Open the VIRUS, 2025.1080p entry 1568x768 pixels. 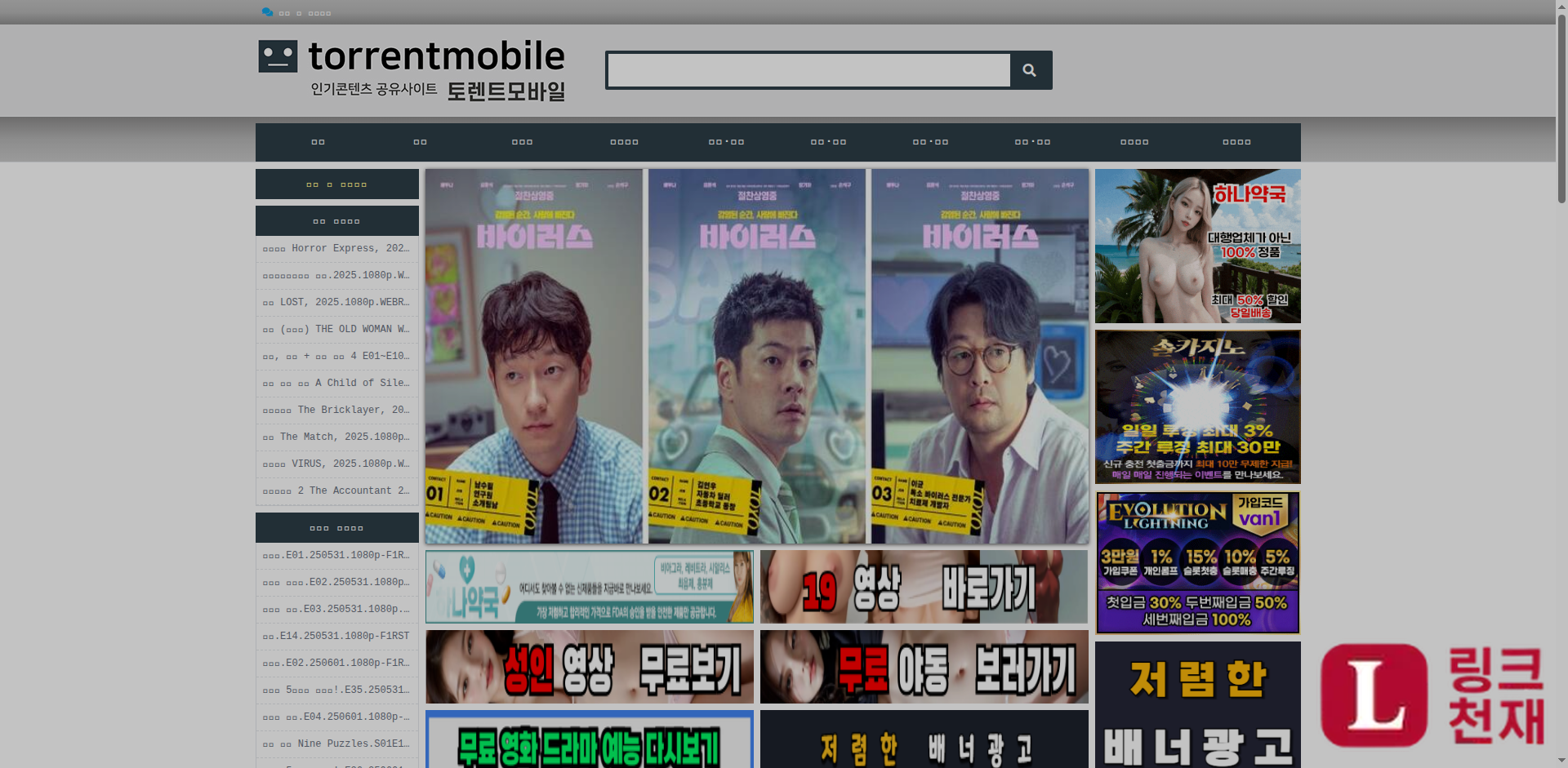click(x=336, y=464)
